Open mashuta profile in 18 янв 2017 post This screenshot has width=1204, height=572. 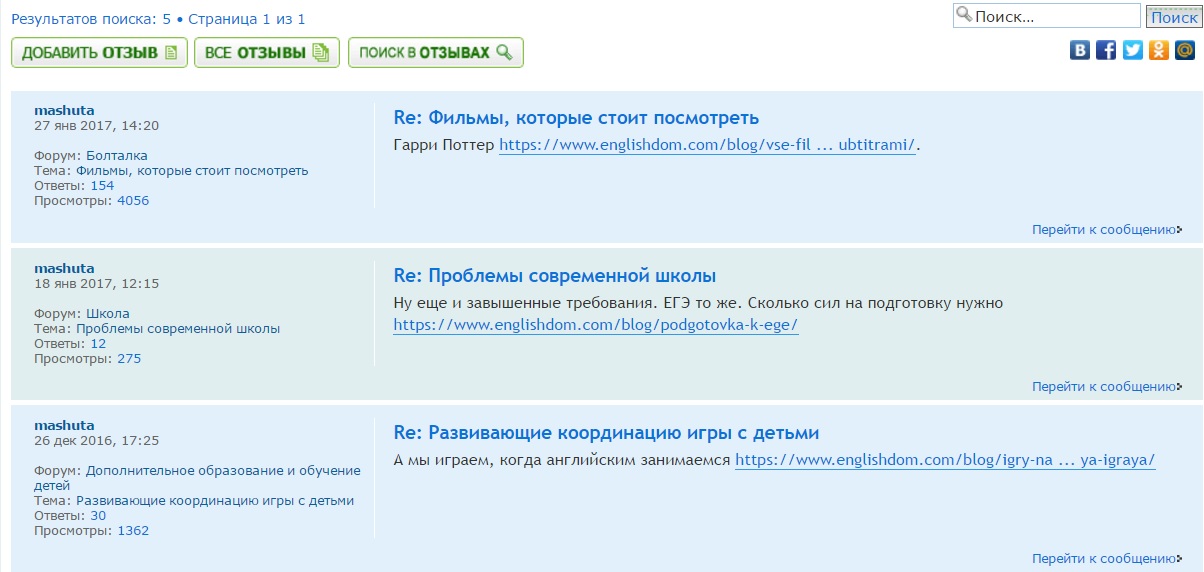click(64, 268)
